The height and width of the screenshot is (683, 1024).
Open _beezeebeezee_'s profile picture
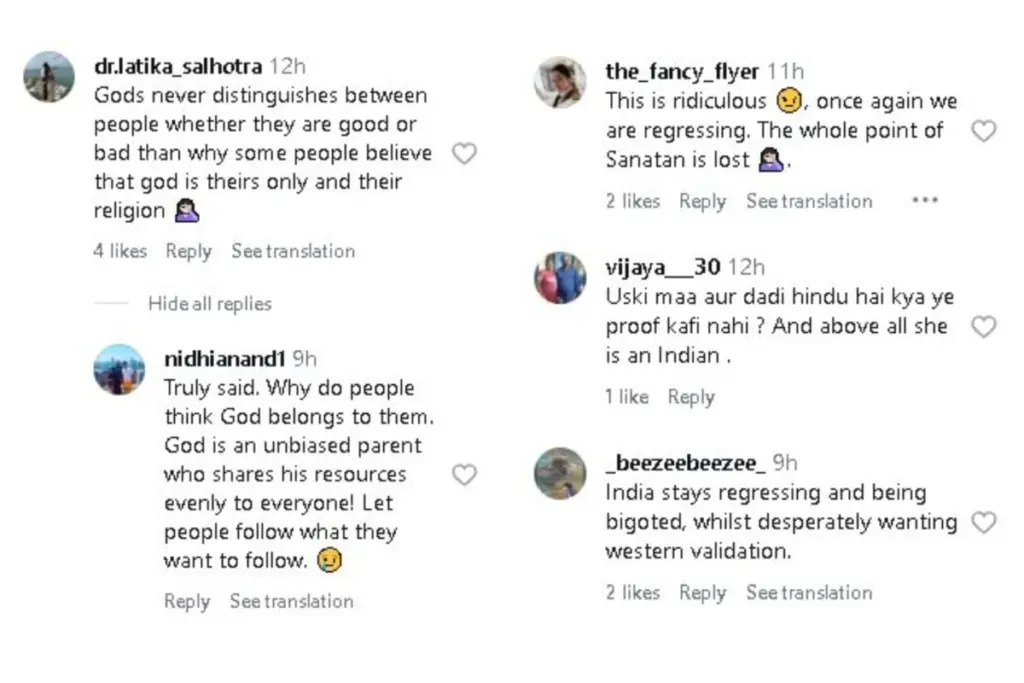pos(560,473)
